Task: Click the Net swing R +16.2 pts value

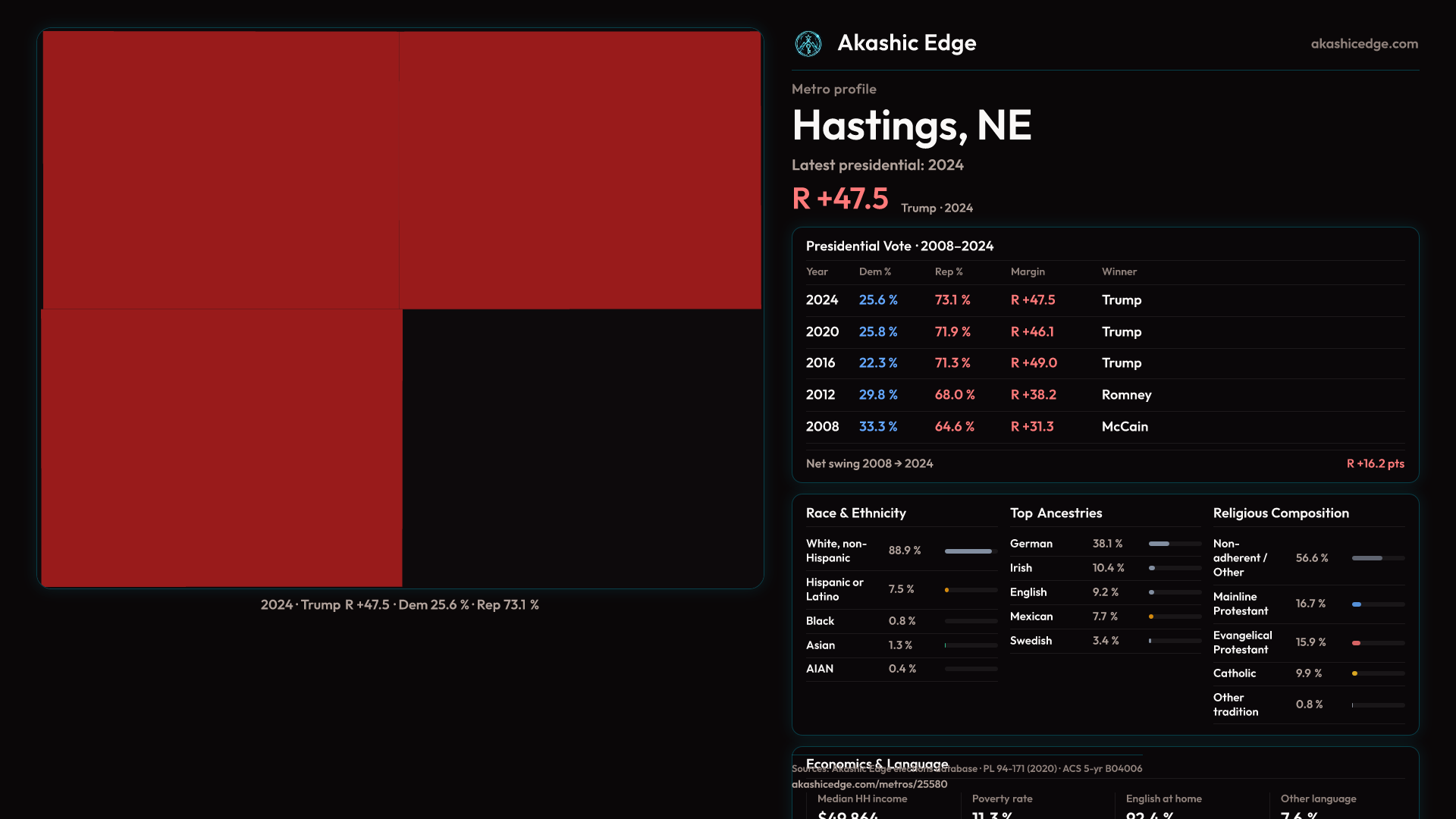Action: (1374, 463)
